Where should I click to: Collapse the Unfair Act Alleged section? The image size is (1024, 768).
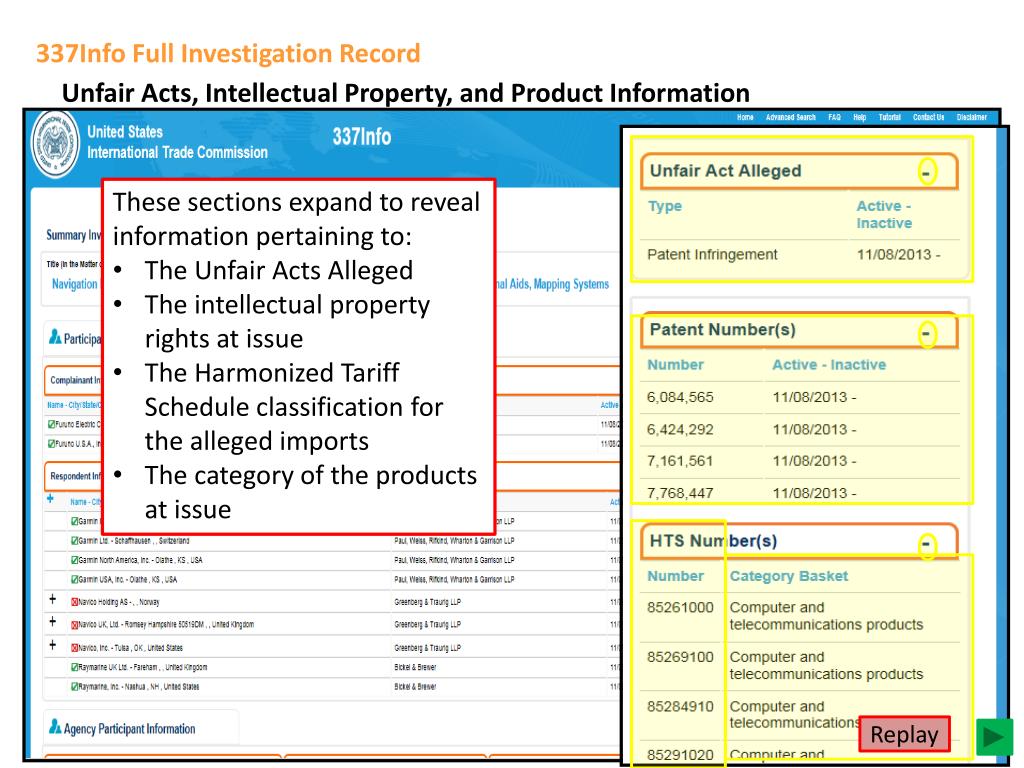(927, 172)
